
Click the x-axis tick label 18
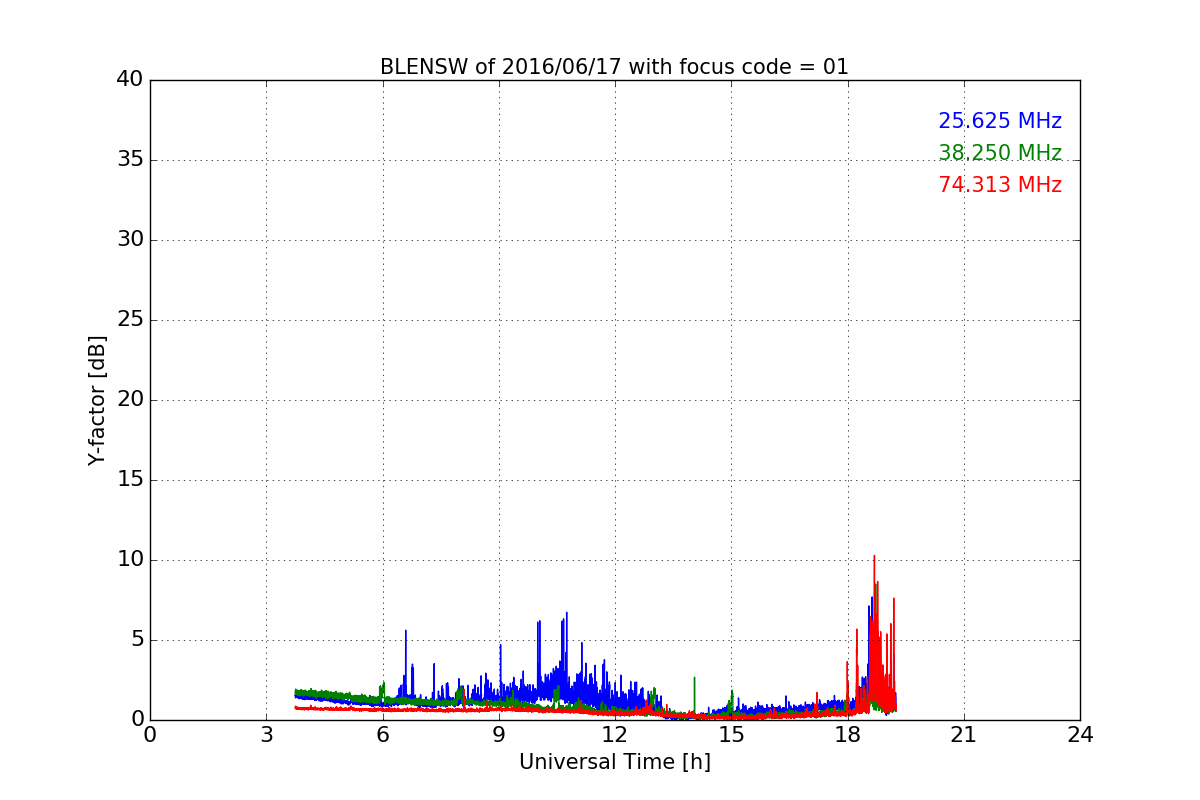(847, 735)
